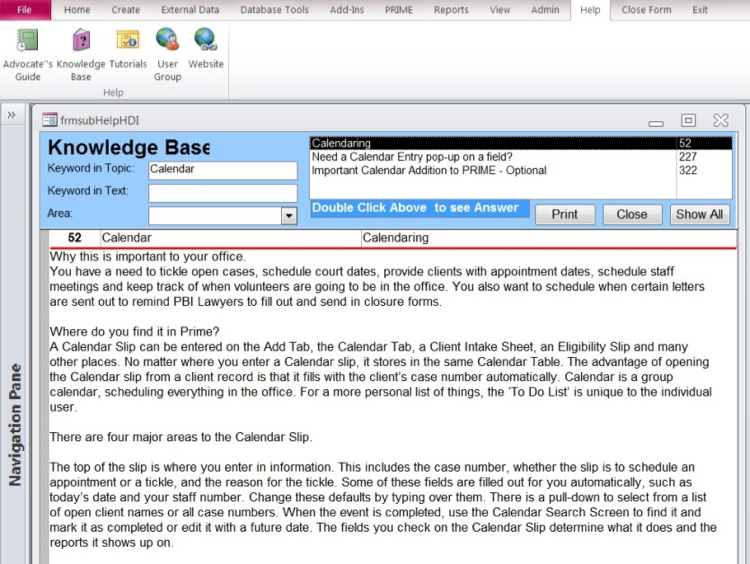This screenshot has height=564, width=750.
Task: Open the File menu
Action: point(25,10)
